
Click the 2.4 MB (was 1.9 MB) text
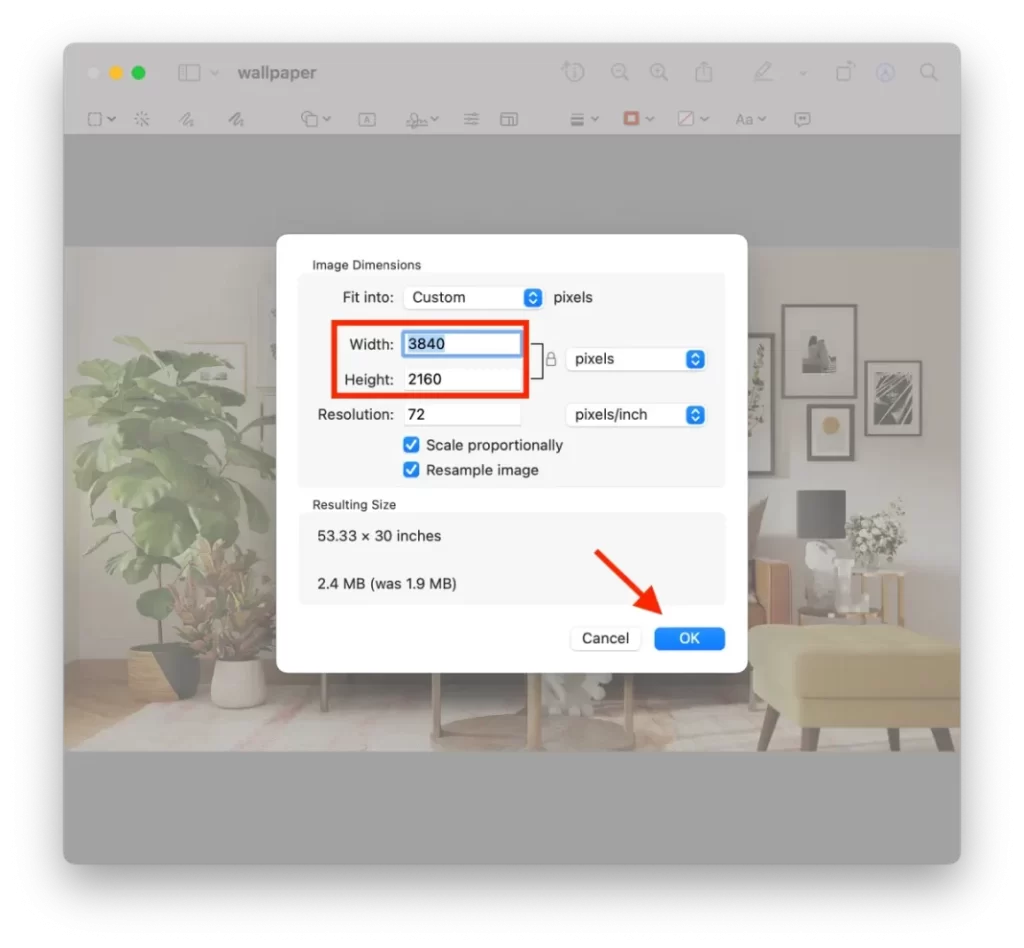click(387, 584)
